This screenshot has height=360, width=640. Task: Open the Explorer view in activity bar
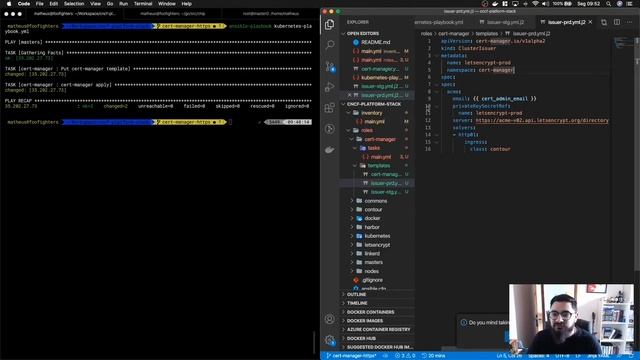pyautogui.click(x=329, y=24)
